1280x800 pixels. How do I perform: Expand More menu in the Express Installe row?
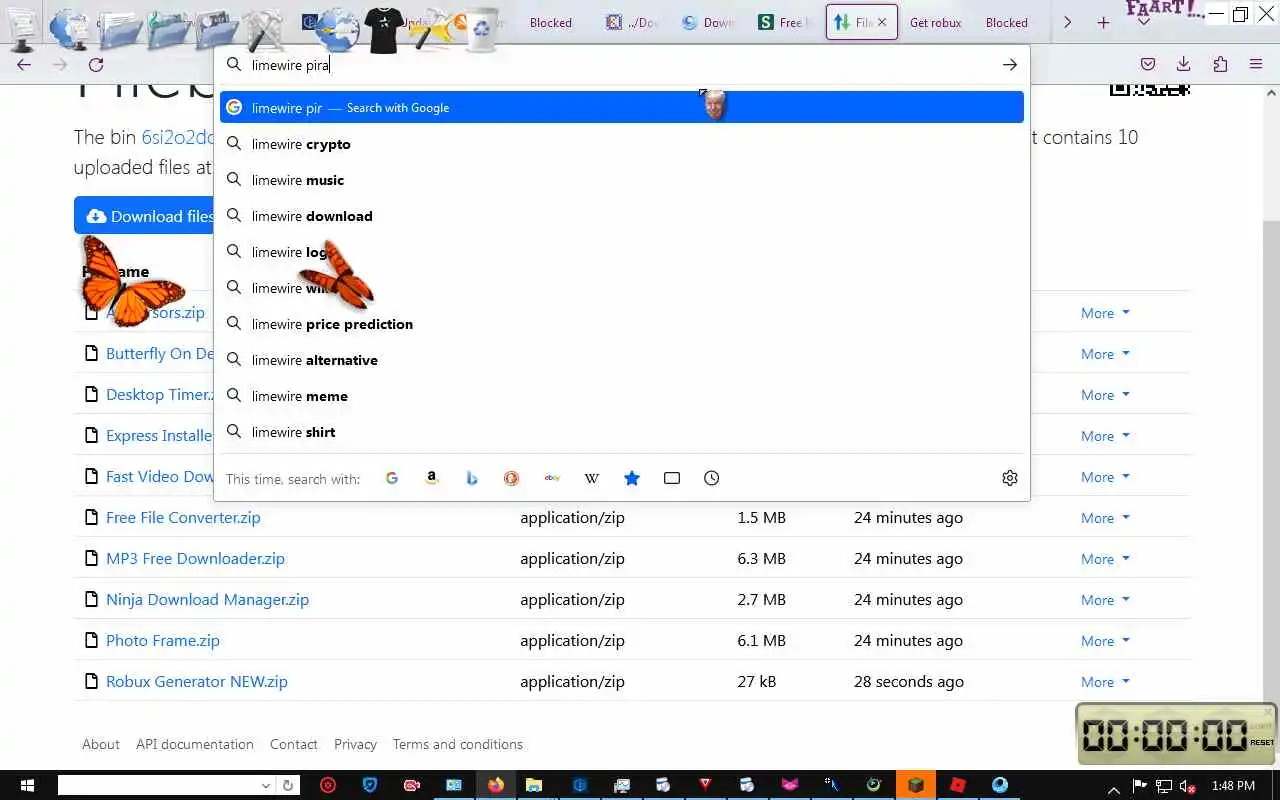tap(1105, 436)
